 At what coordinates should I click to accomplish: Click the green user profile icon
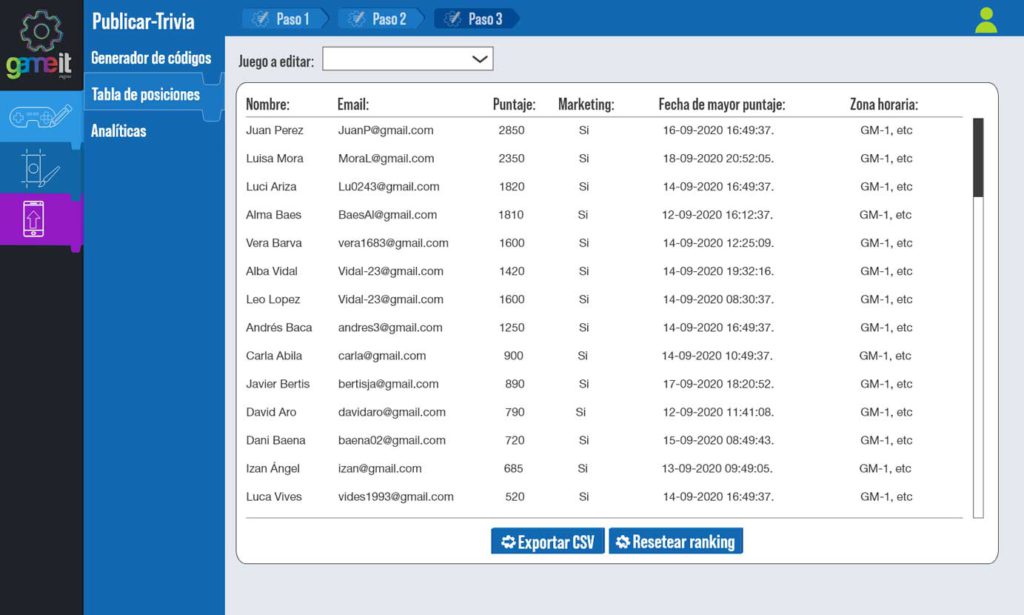click(985, 18)
